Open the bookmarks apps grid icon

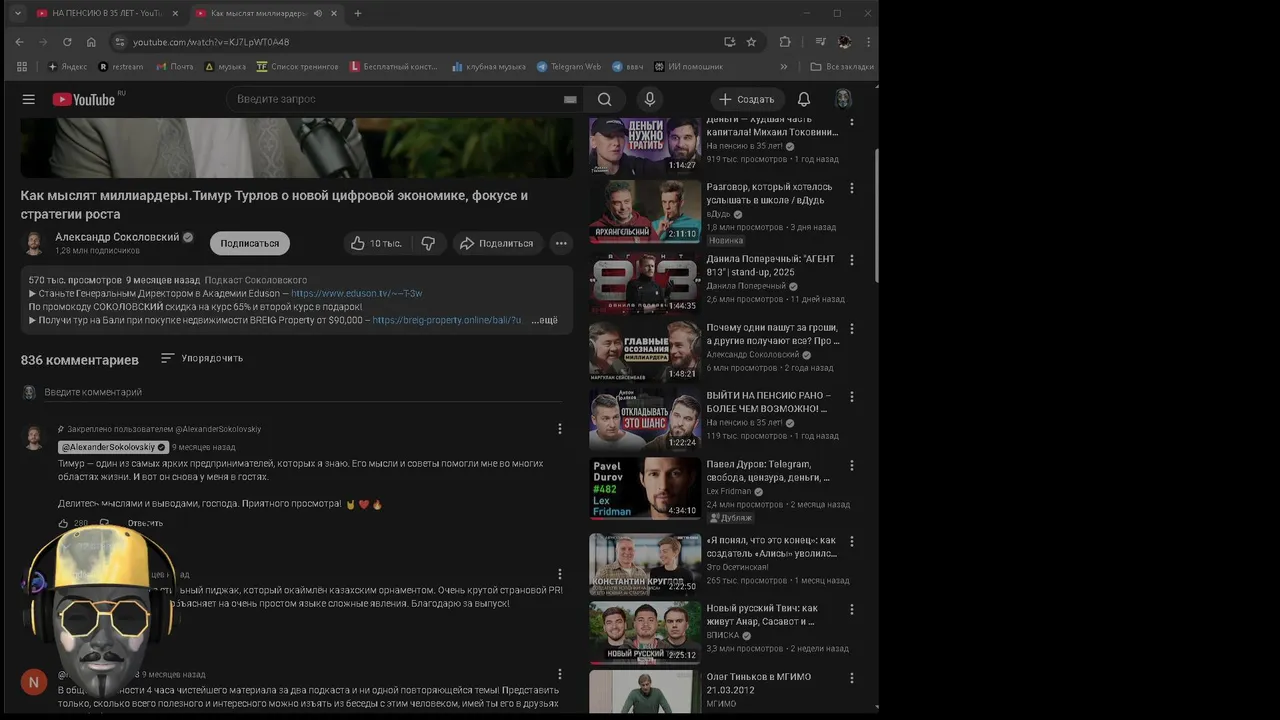pyautogui.click(x=22, y=67)
